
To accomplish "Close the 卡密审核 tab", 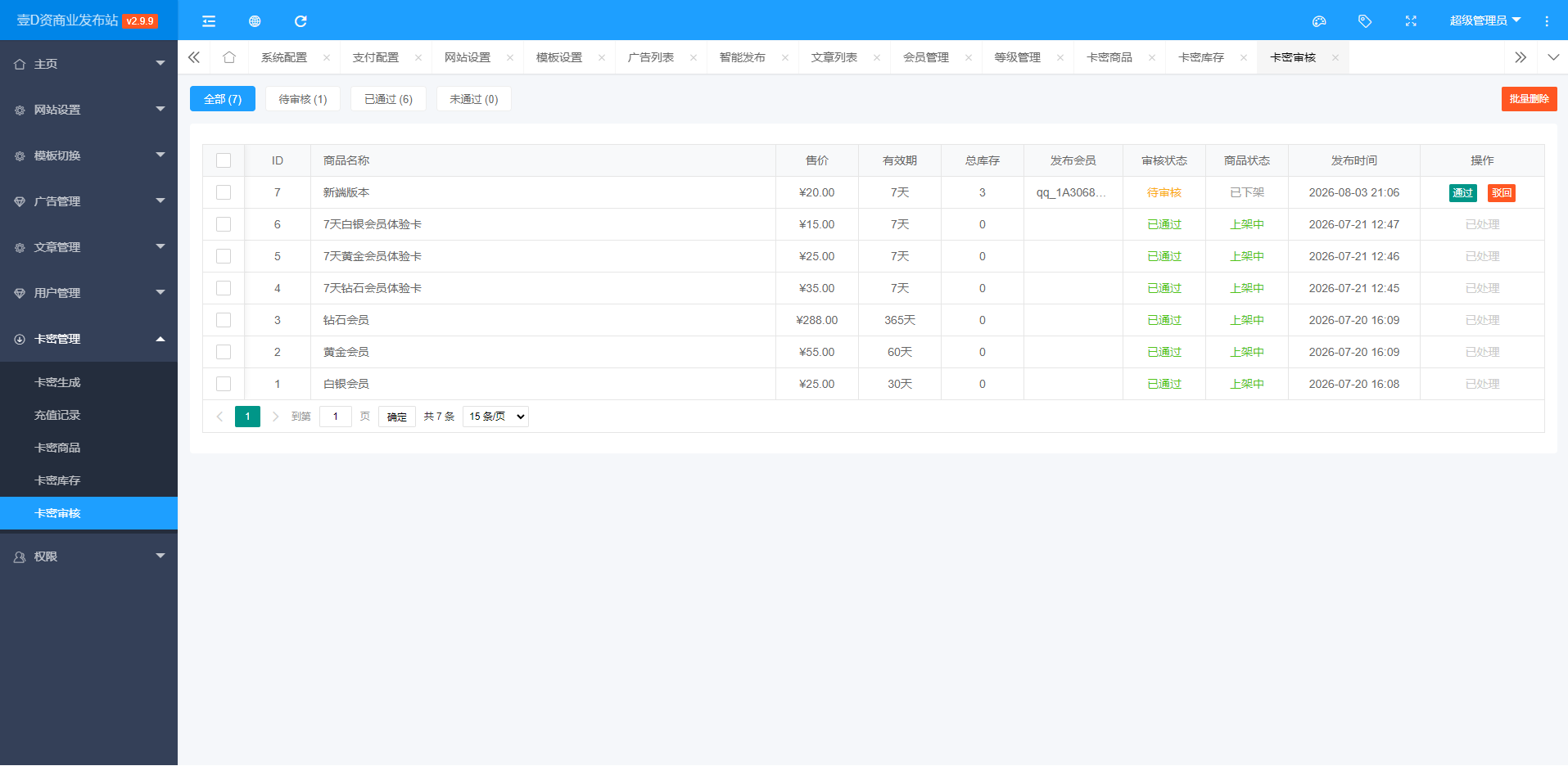I will click(x=1335, y=57).
